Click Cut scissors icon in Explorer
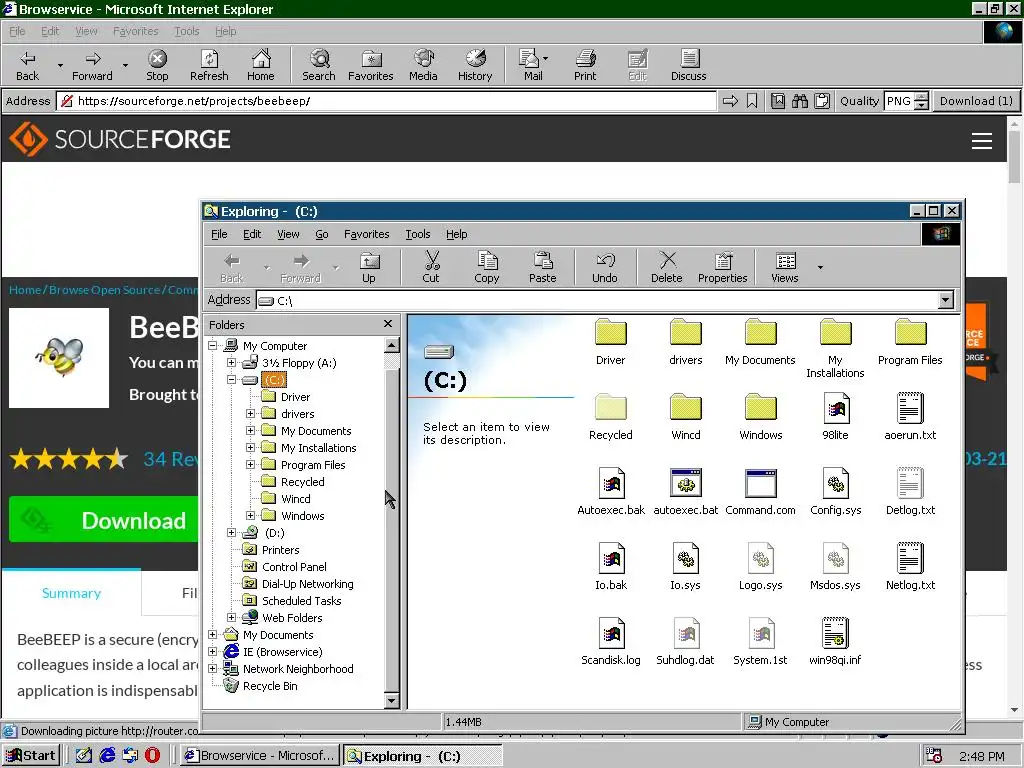 pos(432,261)
